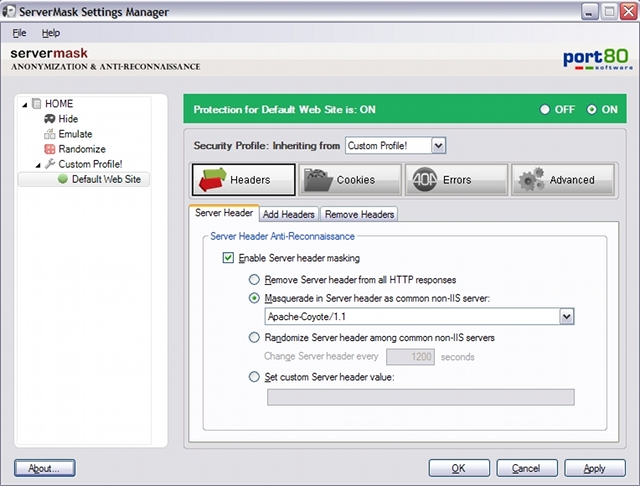Open the Security Profile dropdown arrow
Viewport: 640px width, 486px height.
point(438,146)
